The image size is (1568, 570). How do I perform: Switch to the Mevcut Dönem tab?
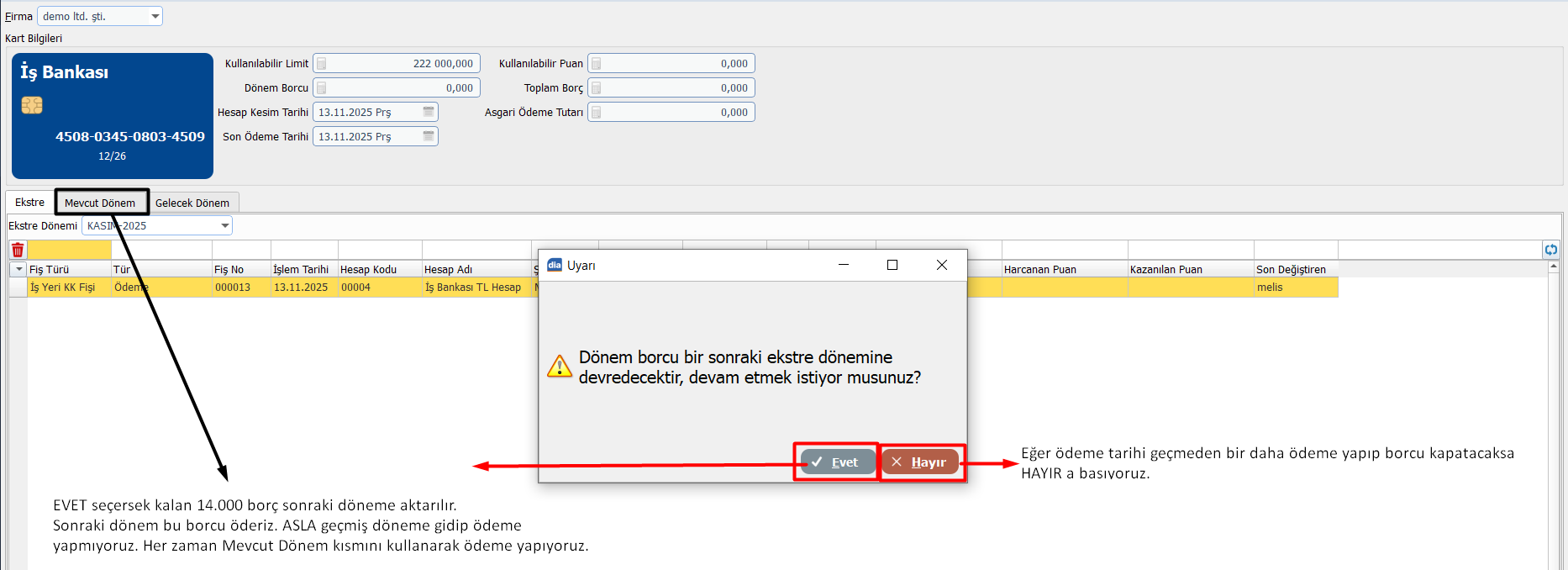(100, 203)
